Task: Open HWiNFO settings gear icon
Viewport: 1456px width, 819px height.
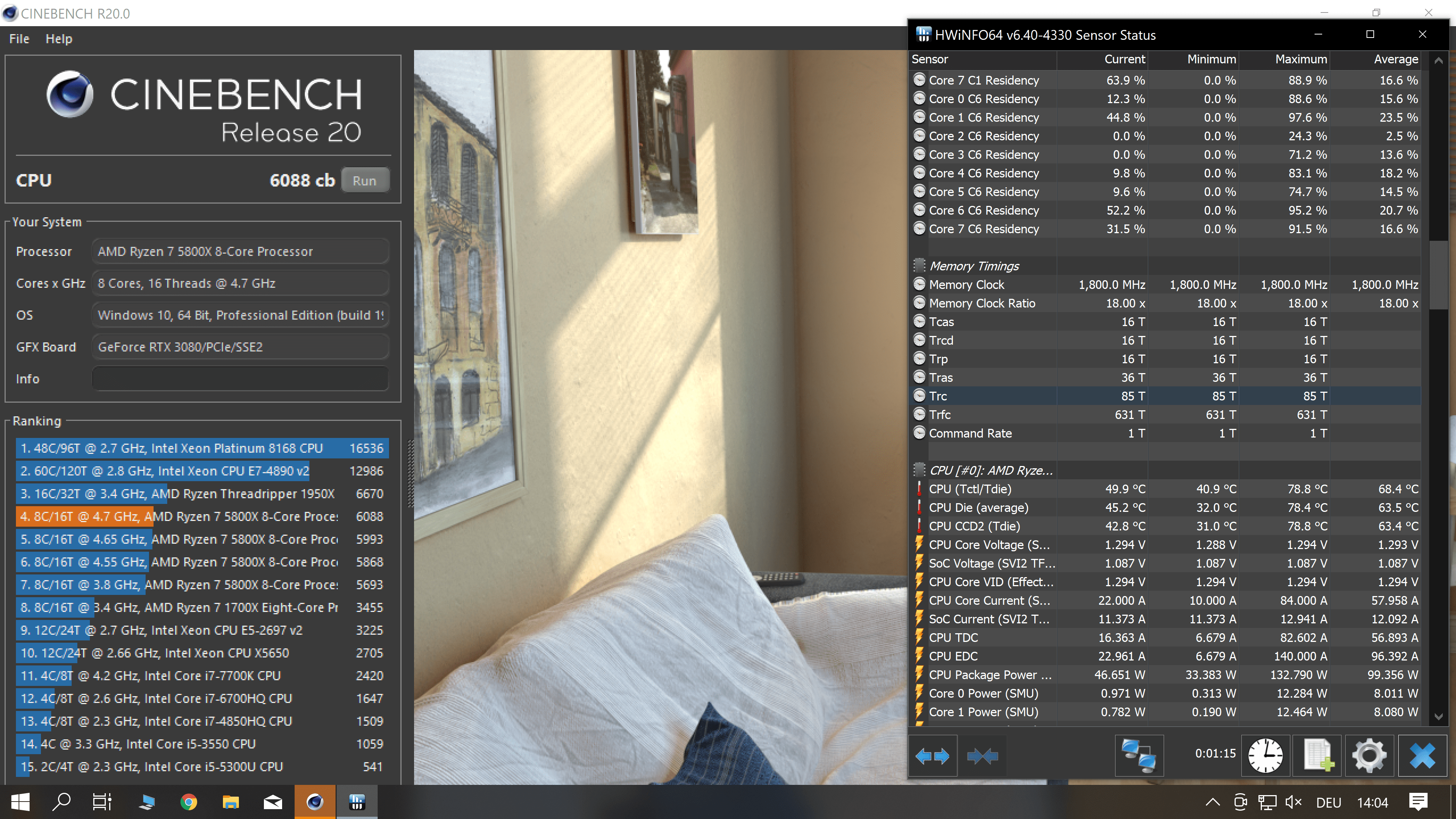Action: click(1369, 756)
